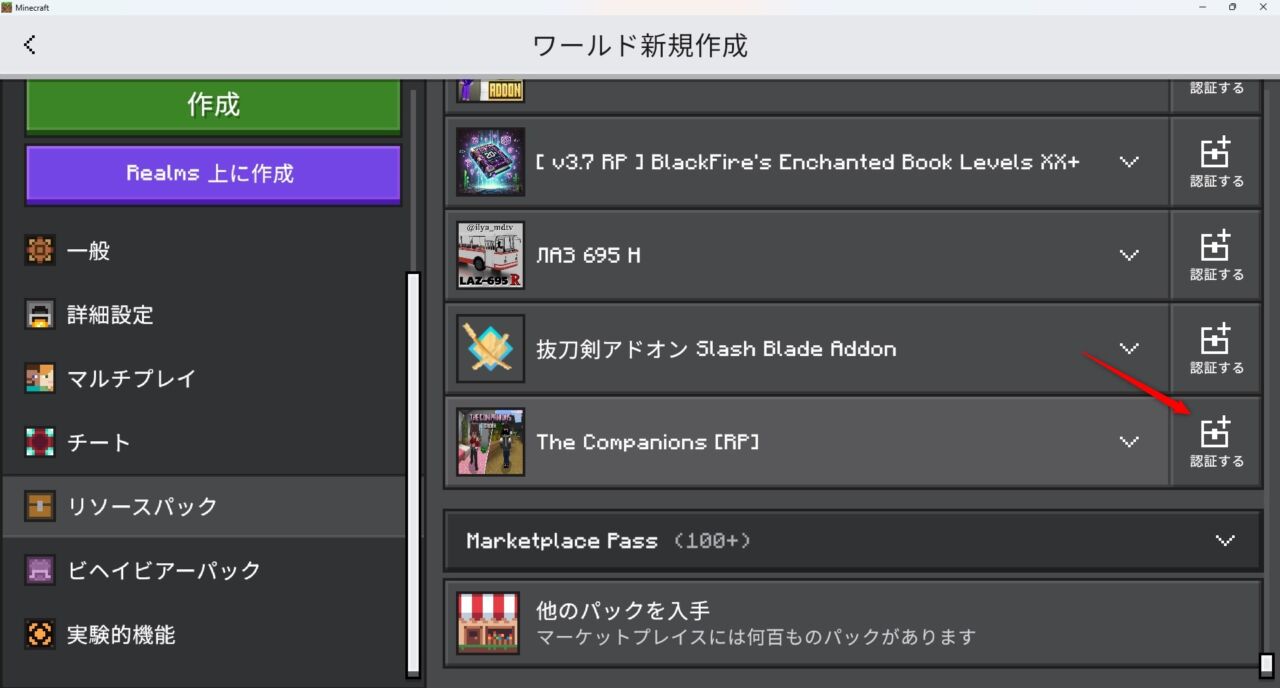The height and width of the screenshot is (688, 1280).
Task: Click the ワールド新規作成 title text
Action: tap(640, 45)
